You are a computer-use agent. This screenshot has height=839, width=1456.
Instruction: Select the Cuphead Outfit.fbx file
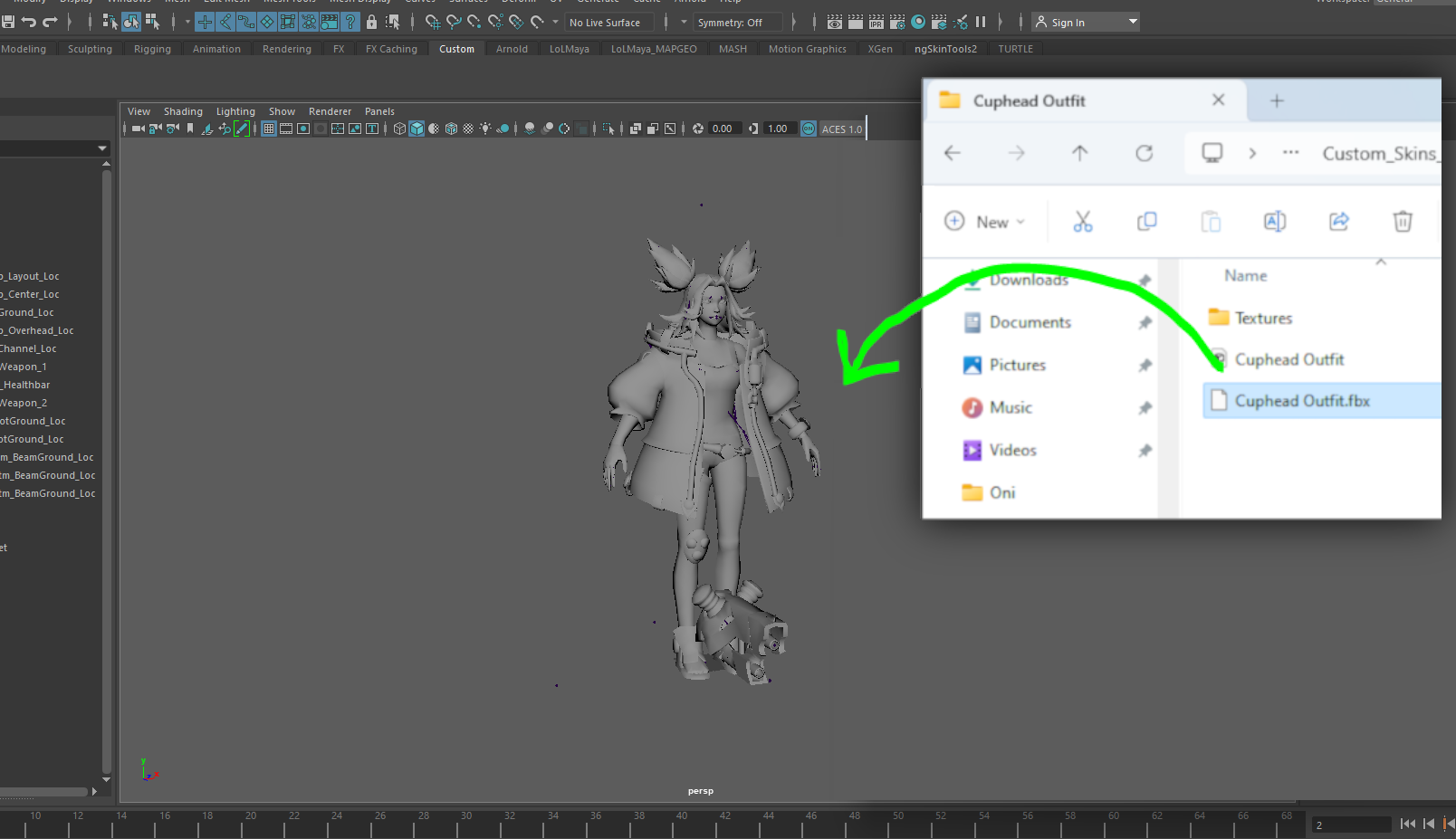[1321, 401]
